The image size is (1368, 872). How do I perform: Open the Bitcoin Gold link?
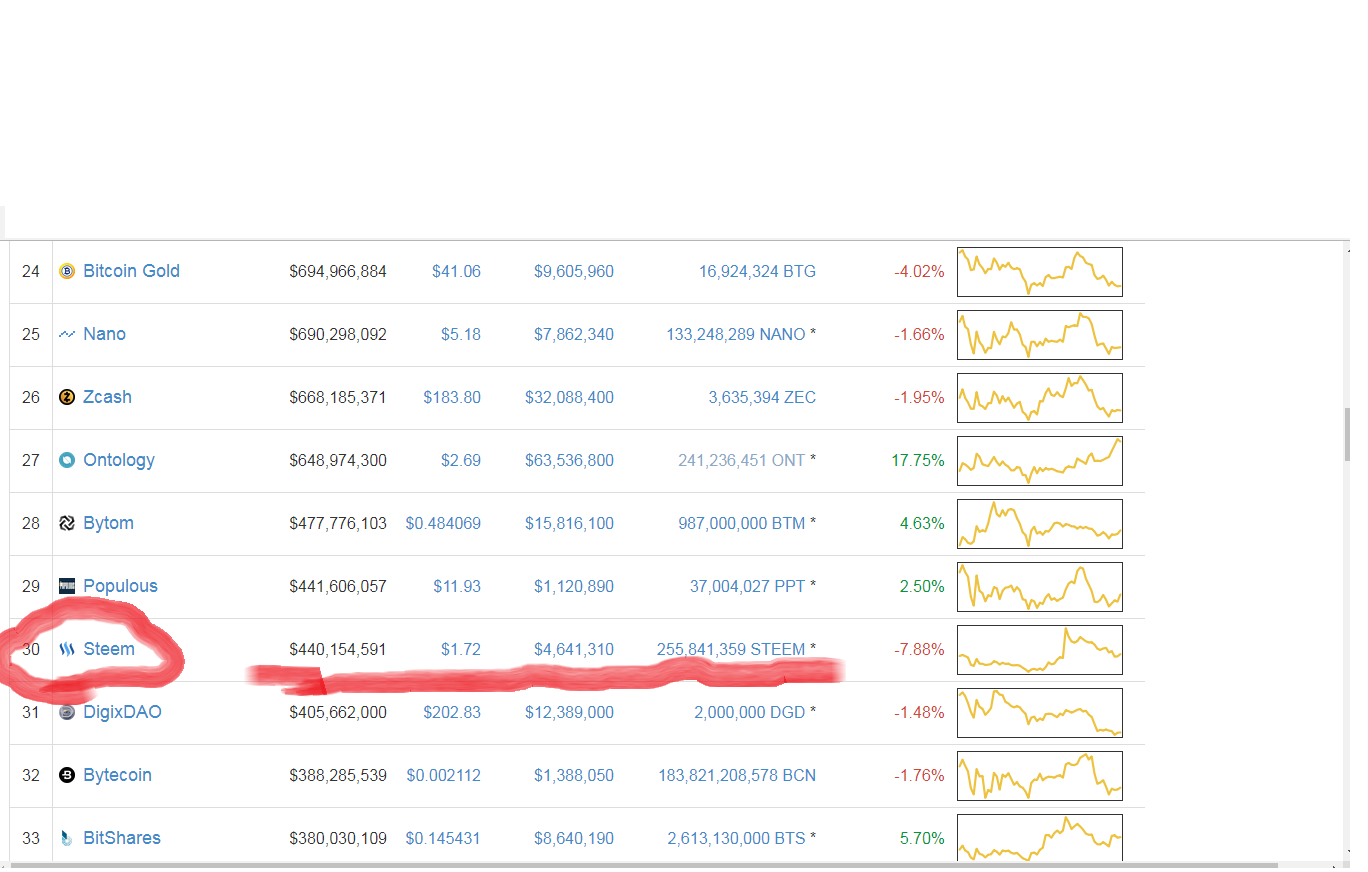click(131, 271)
